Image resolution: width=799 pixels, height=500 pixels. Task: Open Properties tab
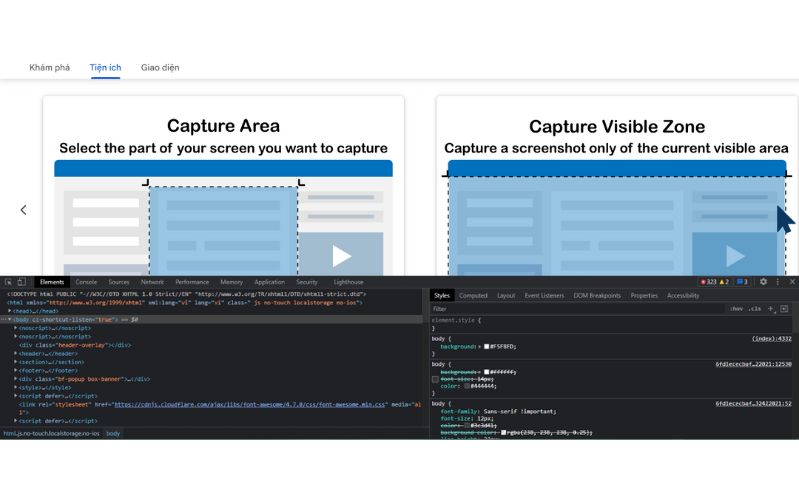tap(644, 296)
